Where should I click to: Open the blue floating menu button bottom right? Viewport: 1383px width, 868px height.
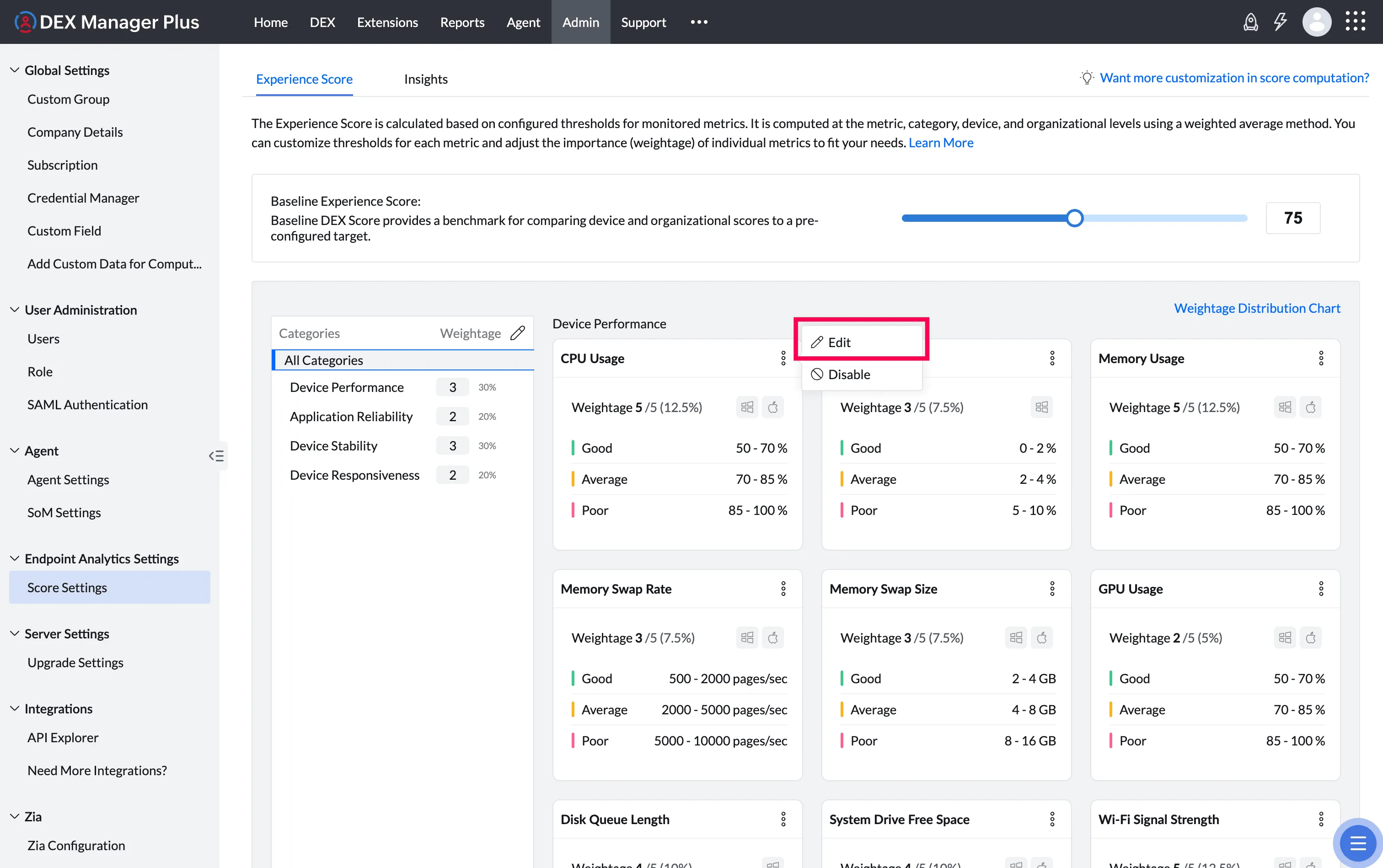pyautogui.click(x=1358, y=843)
